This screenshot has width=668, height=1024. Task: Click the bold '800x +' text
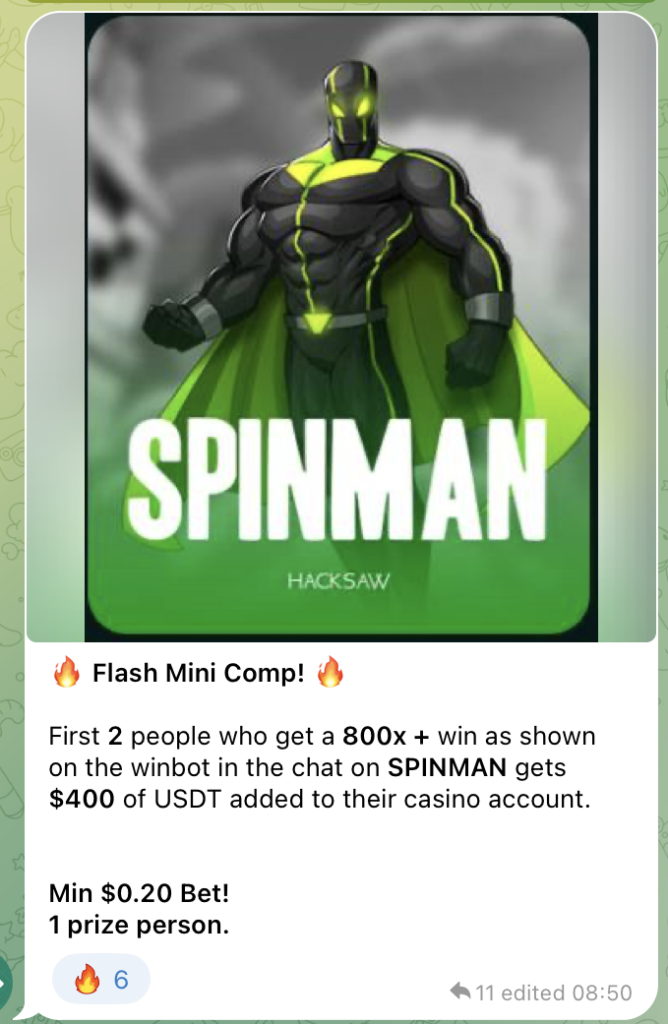click(386, 736)
